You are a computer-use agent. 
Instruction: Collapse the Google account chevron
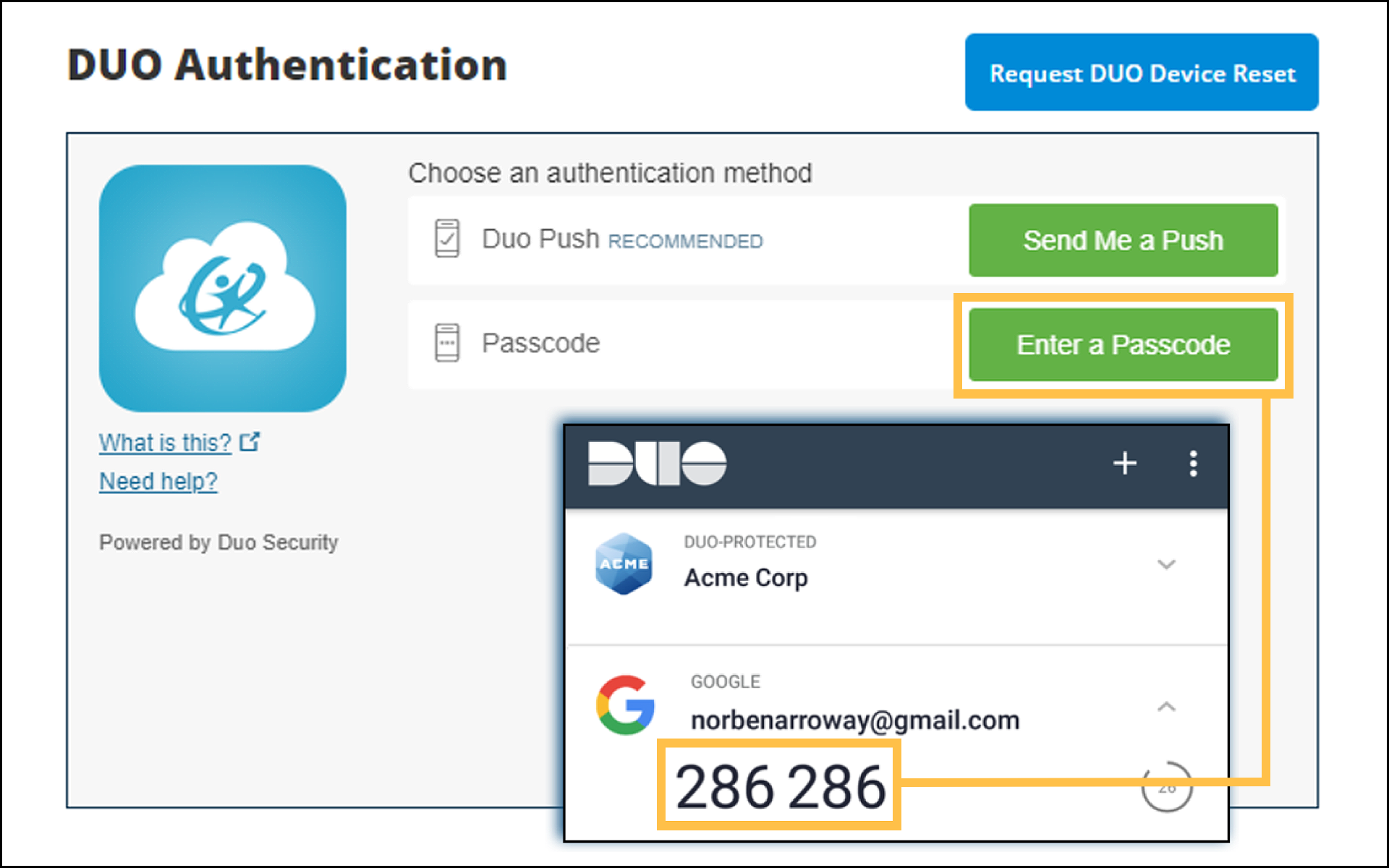(x=1166, y=707)
